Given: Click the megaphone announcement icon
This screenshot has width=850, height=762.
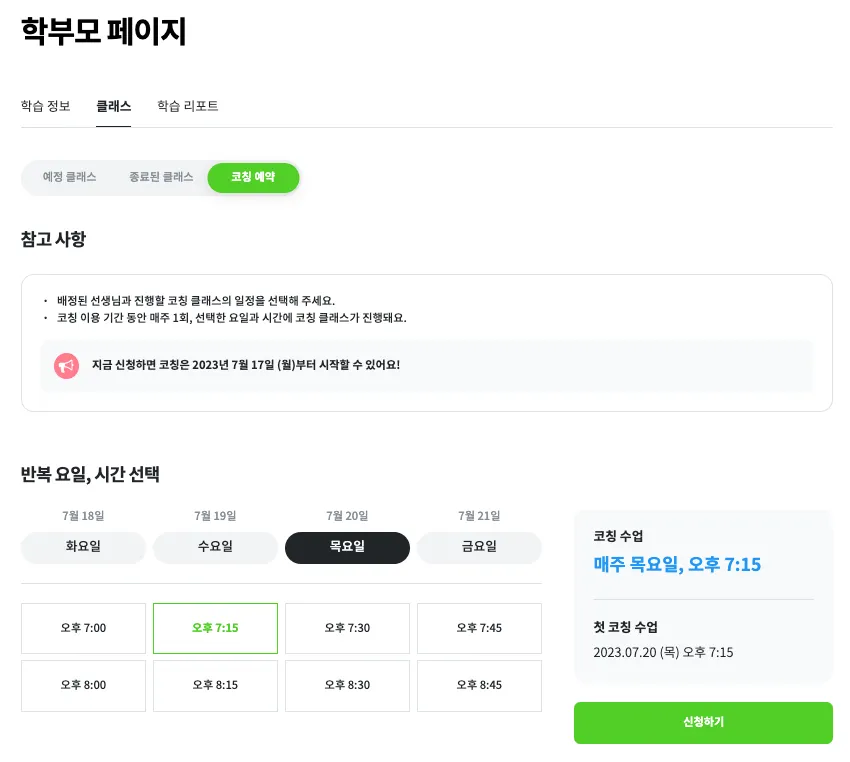Looking at the screenshot, I should click(66, 366).
